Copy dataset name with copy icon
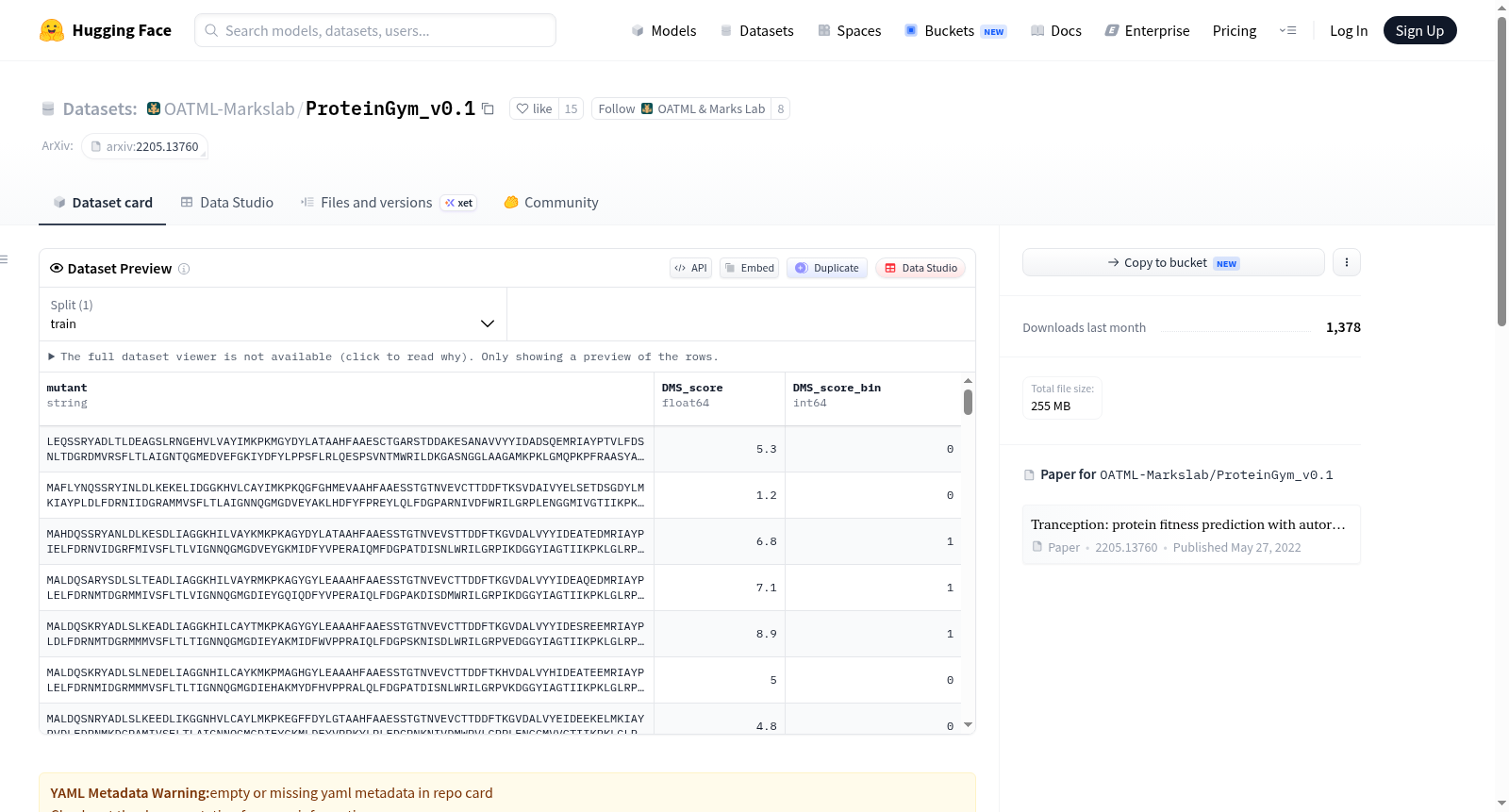The width and height of the screenshot is (1509, 812). pyautogui.click(x=488, y=108)
